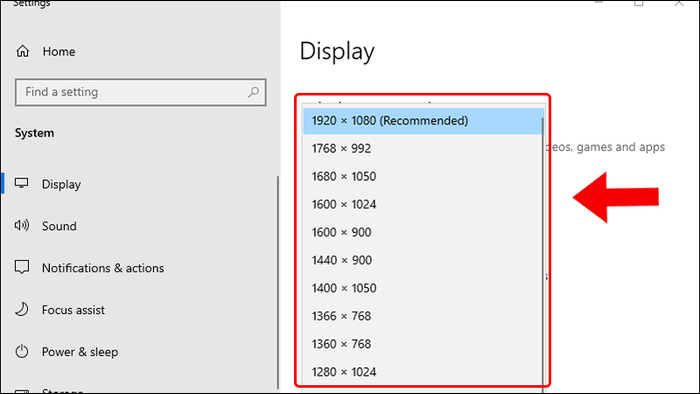Select the 1400 × 1050 resolution entry

point(422,288)
